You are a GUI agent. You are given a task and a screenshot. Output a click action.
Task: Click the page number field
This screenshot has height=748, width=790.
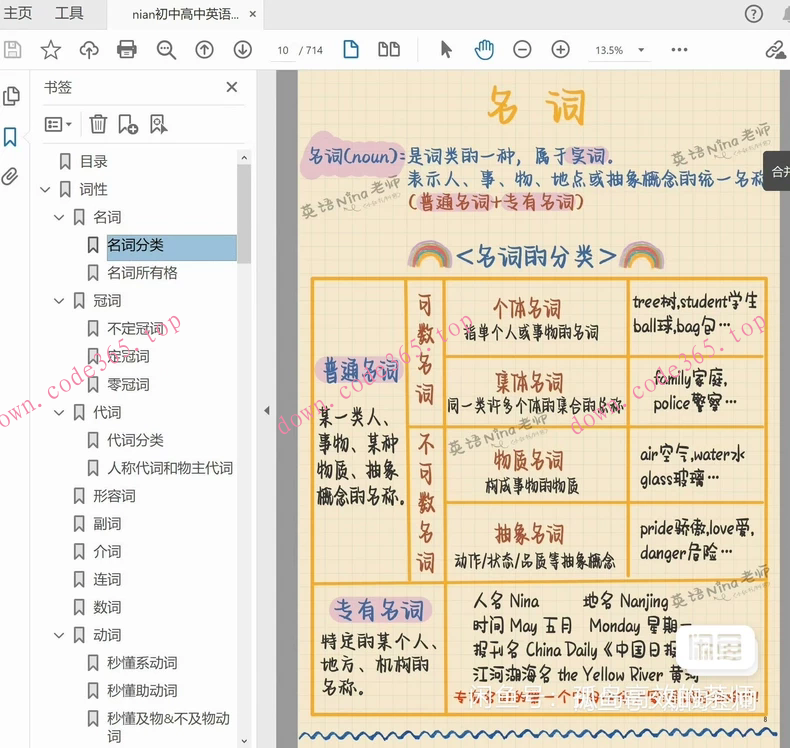pyautogui.click(x=283, y=50)
